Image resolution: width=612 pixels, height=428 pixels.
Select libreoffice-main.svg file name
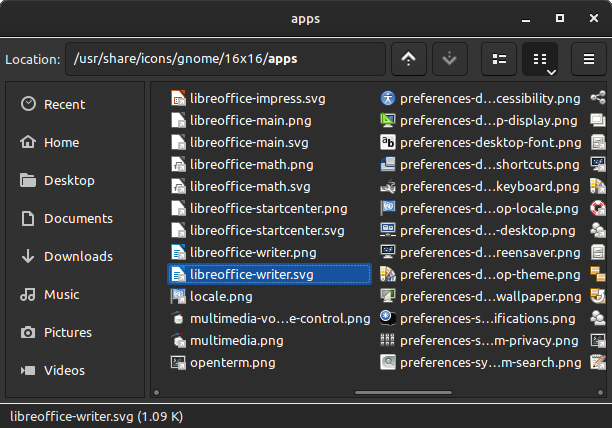249,142
